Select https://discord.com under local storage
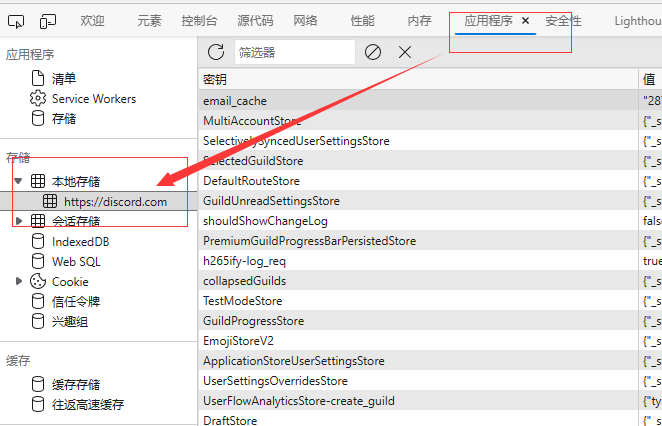 click(x=115, y=201)
